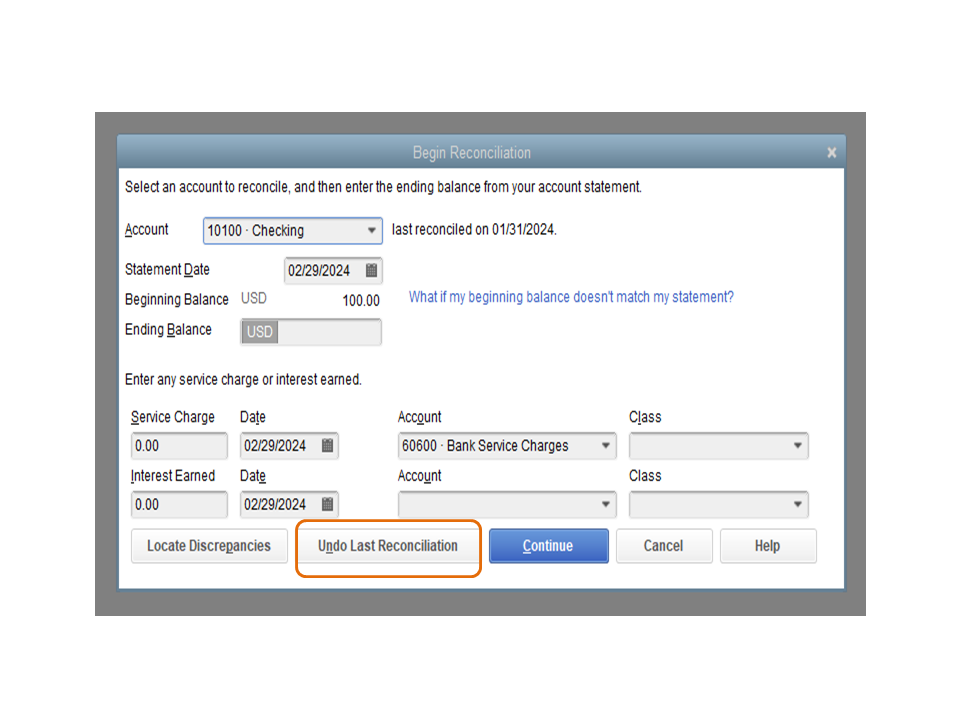Click the Locate Discrepancies button
960x720 pixels.
[x=209, y=546]
